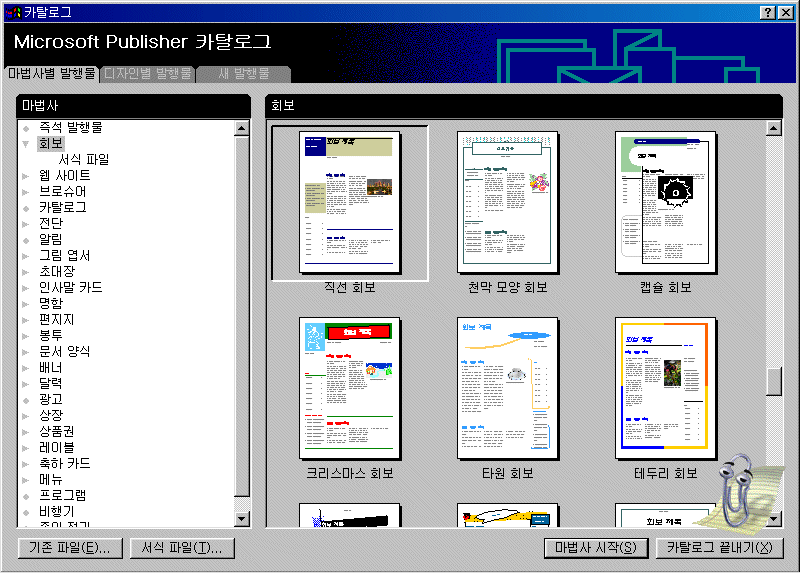This screenshot has width=800, height=573.
Task: Expand the 명함 category arrow
Action: pyautogui.click(x=26, y=304)
